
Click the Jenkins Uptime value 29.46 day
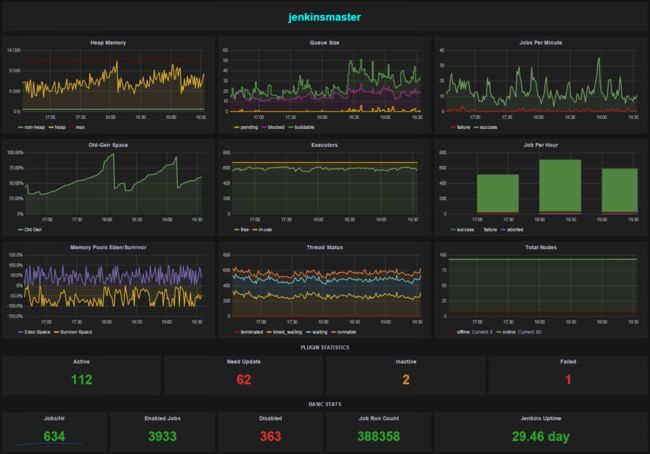click(541, 437)
